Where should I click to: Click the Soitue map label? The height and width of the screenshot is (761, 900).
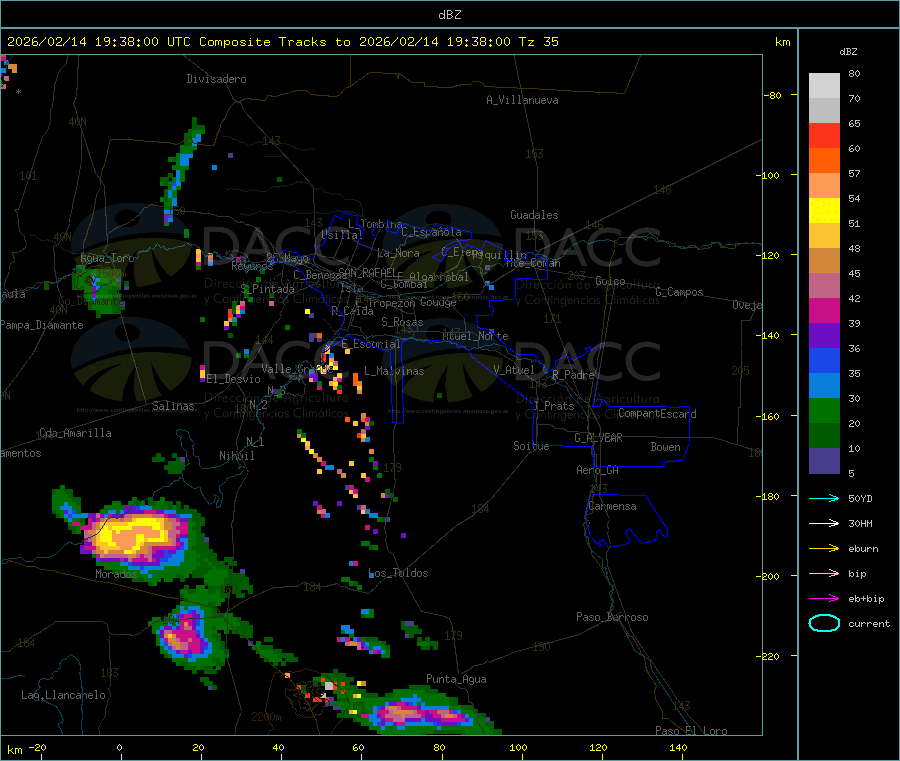tap(531, 446)
